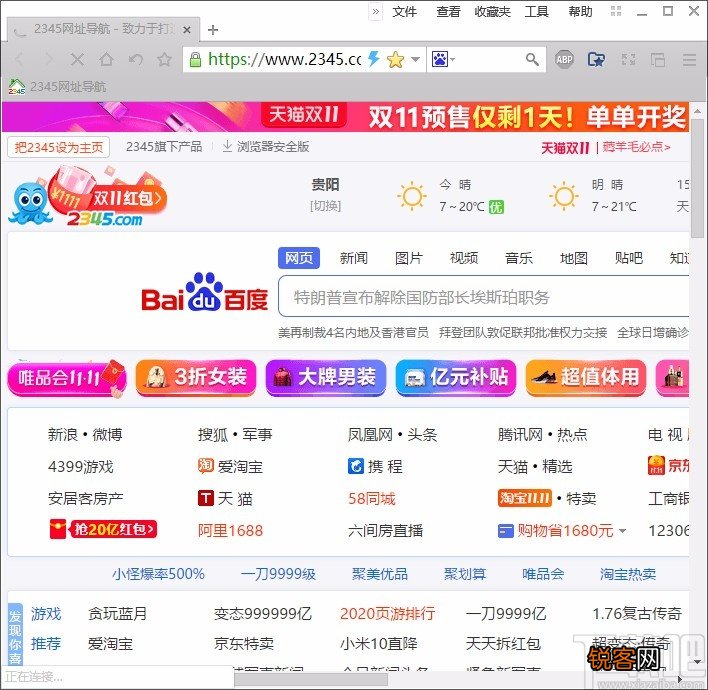
Task: Click the undo restore-tab icon
Action: point(135,59)
